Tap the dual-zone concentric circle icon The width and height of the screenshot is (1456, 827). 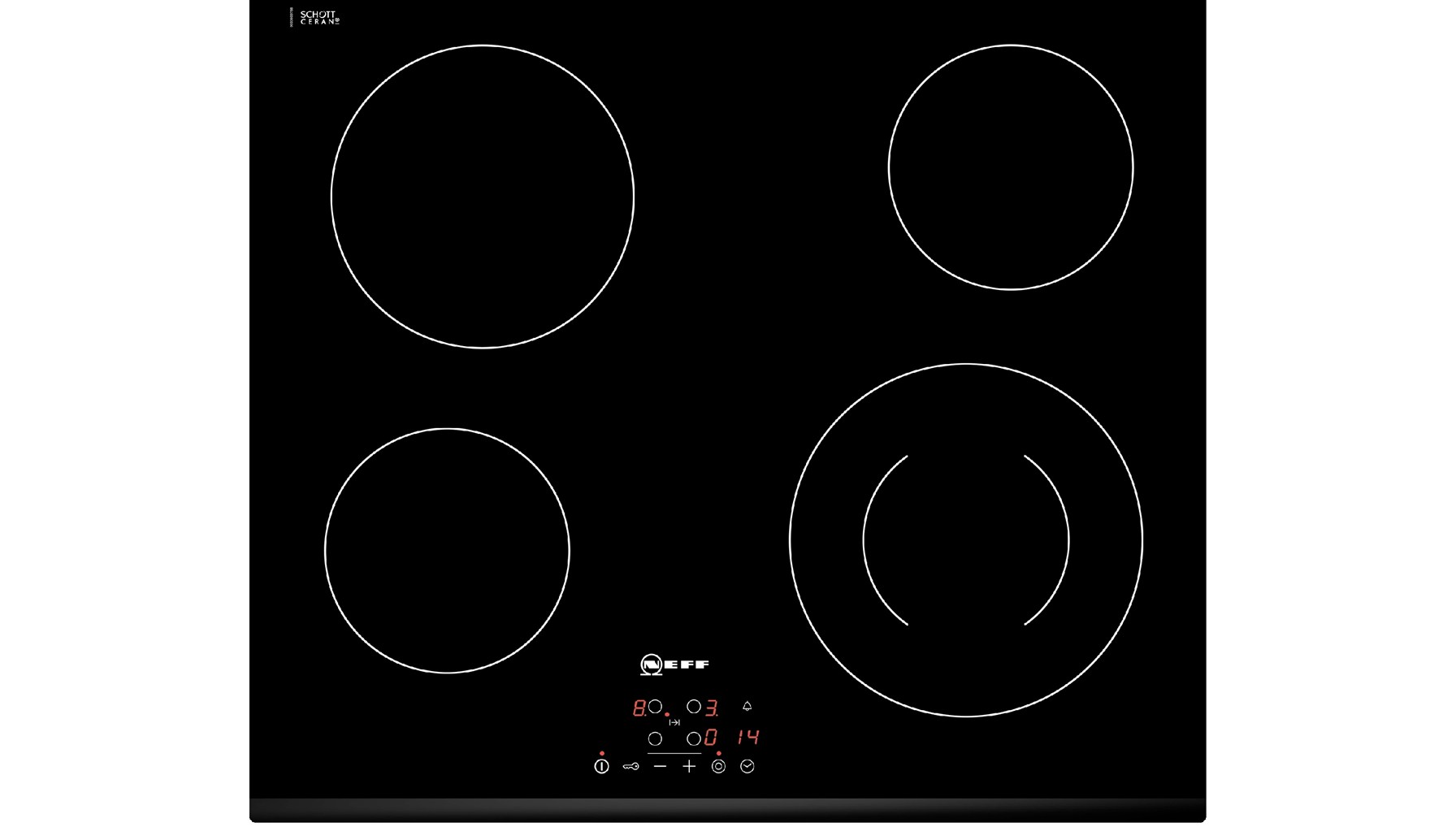click(718, 766)
